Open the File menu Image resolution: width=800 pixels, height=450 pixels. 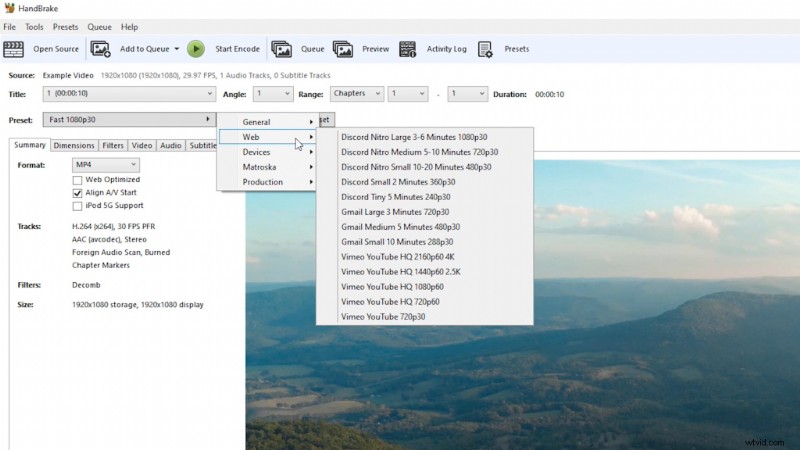click(10, 27)
